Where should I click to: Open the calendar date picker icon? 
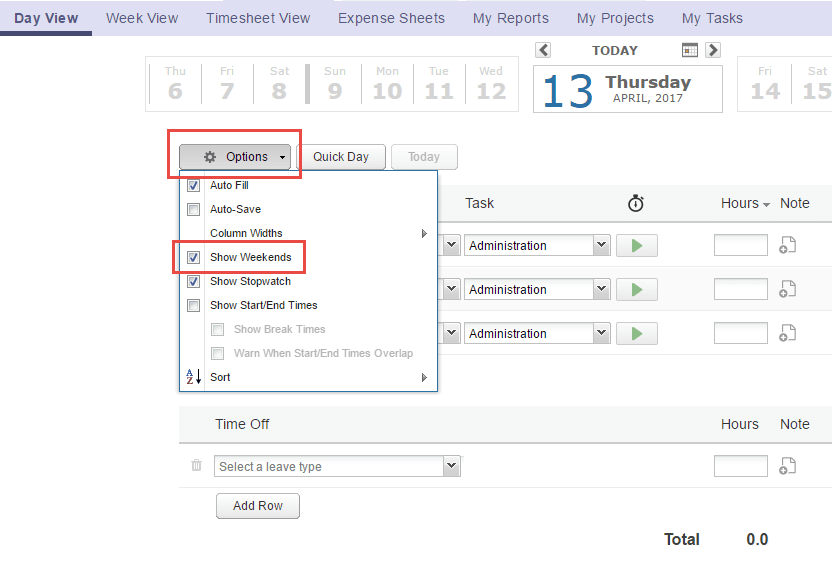[x=690, y=50]
